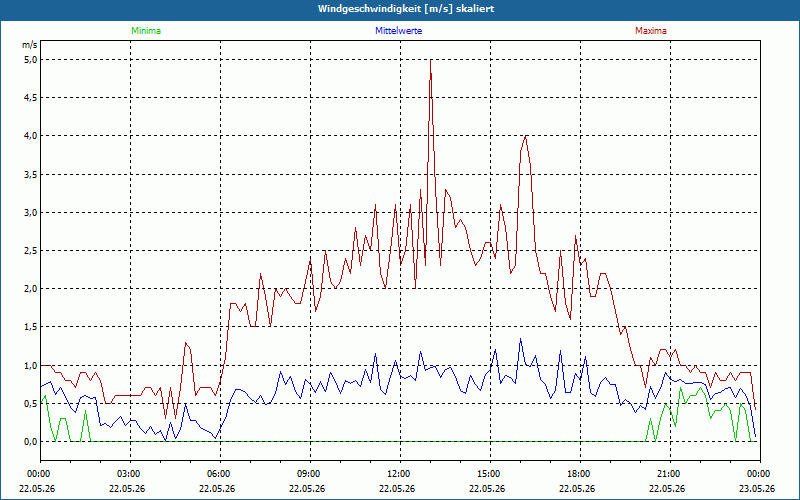800x500 pixels.
Task: Click the 12:00 time axis label
Action: click(400, 474)
